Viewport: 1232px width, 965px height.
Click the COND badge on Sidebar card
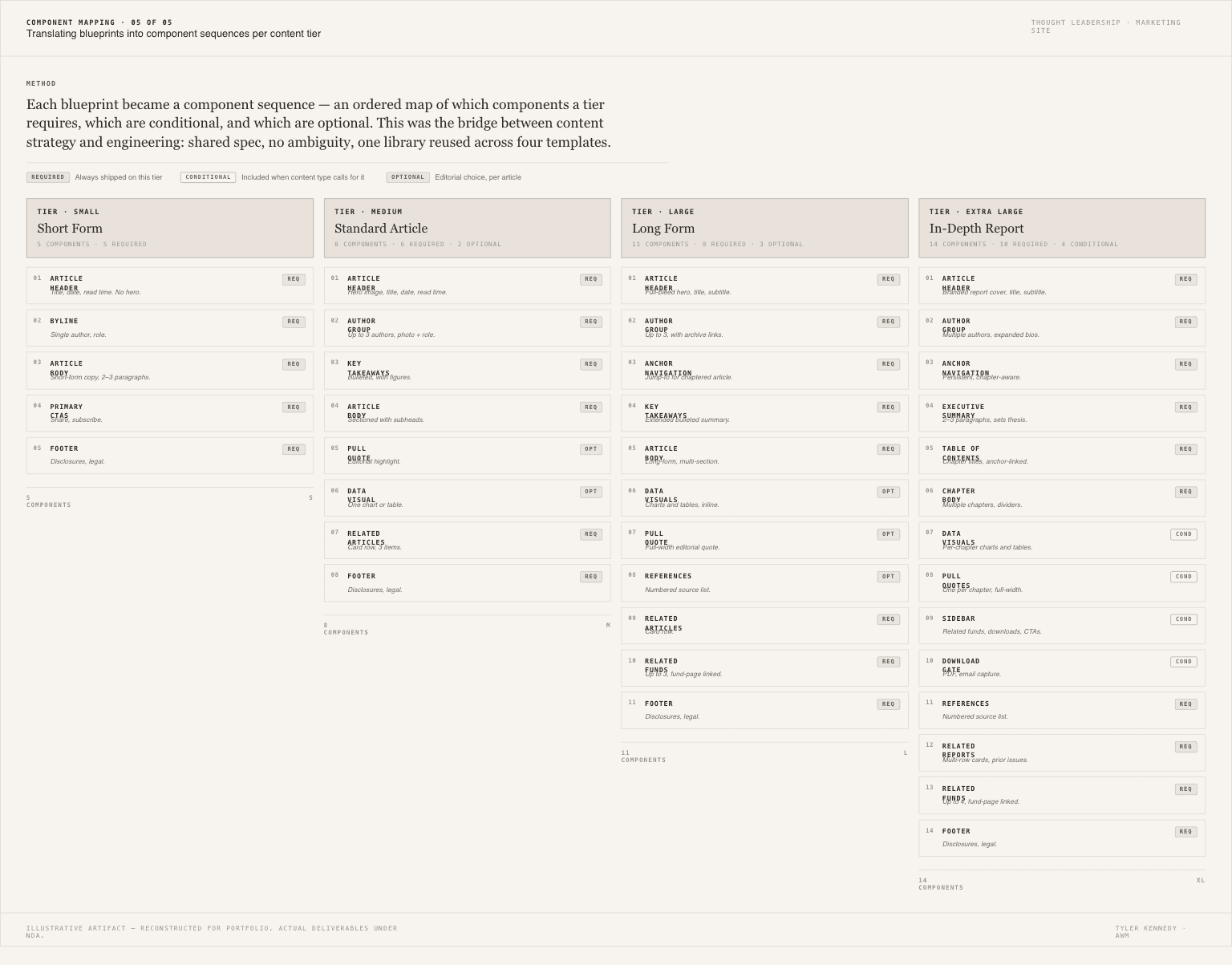coord(1184,619)
